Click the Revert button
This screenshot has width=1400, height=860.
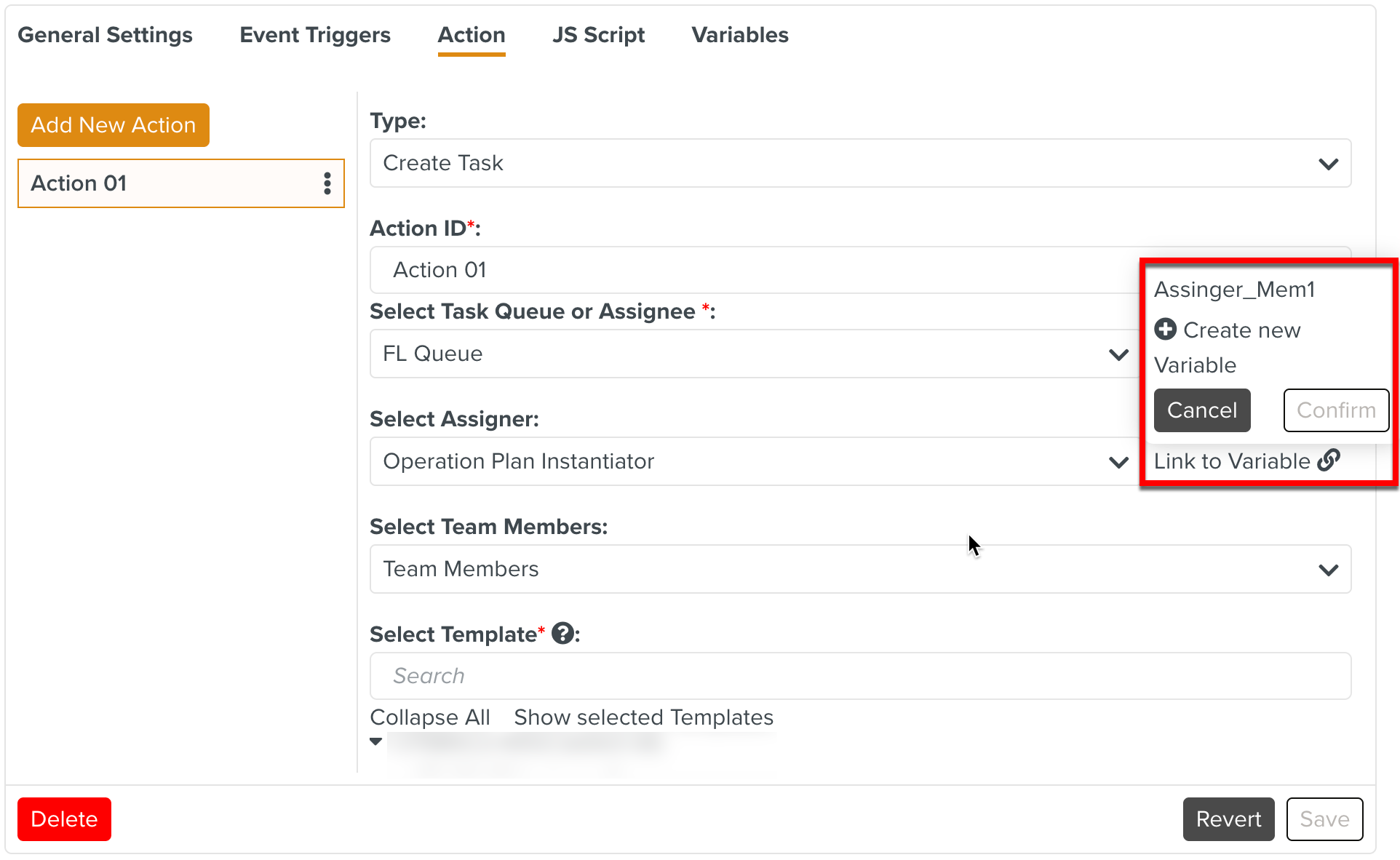point(1228,819)
